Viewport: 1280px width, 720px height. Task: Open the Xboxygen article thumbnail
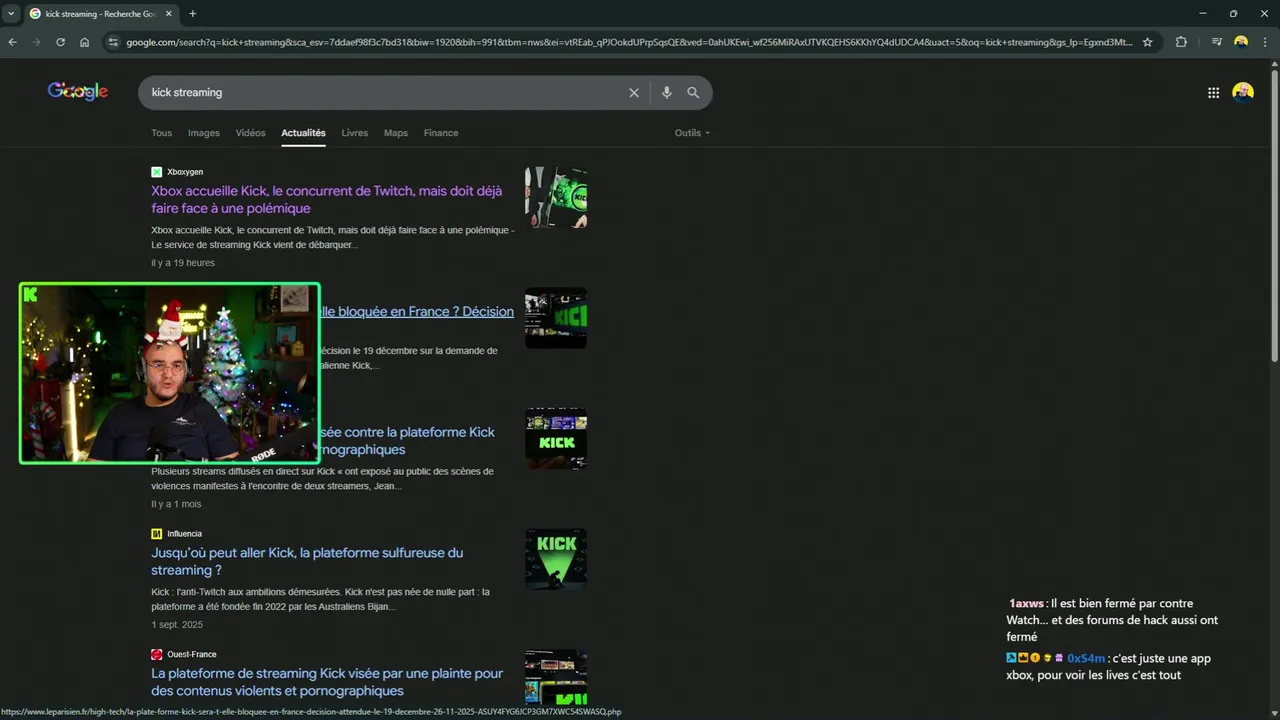point(556,197)
